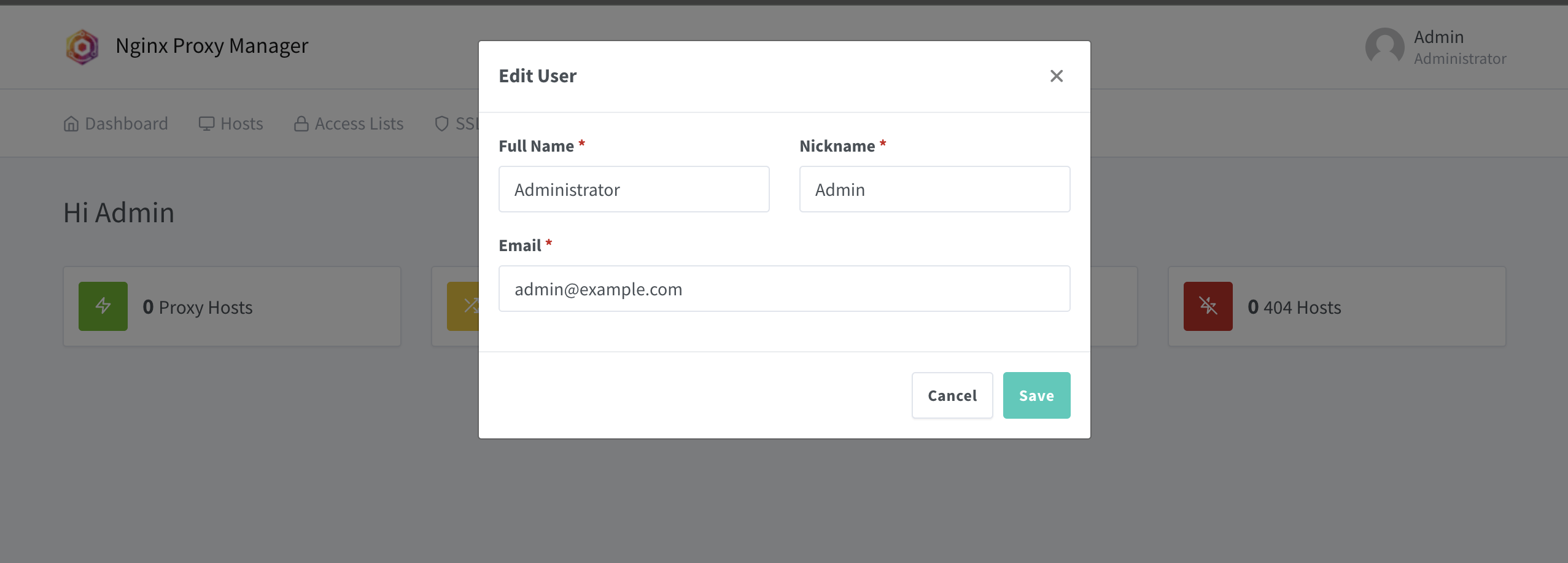This screenshot has height=563, width=1568.
Task: Click the Nginx Proxy Manager logo icon
Action: [82, 47]
